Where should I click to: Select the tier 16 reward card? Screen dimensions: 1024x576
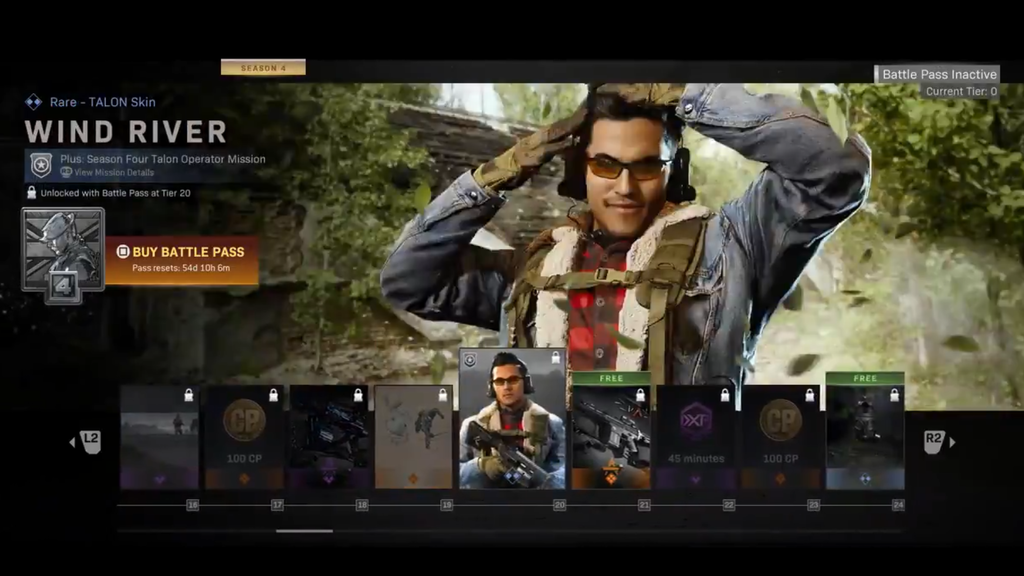(x=159, y=437)
